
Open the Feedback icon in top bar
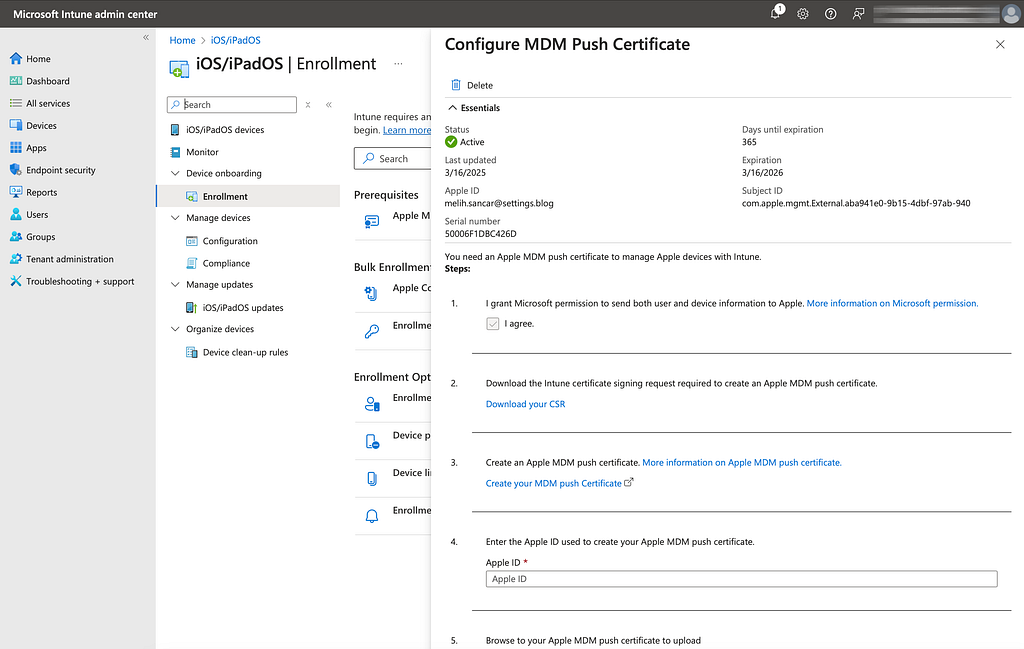858,14
